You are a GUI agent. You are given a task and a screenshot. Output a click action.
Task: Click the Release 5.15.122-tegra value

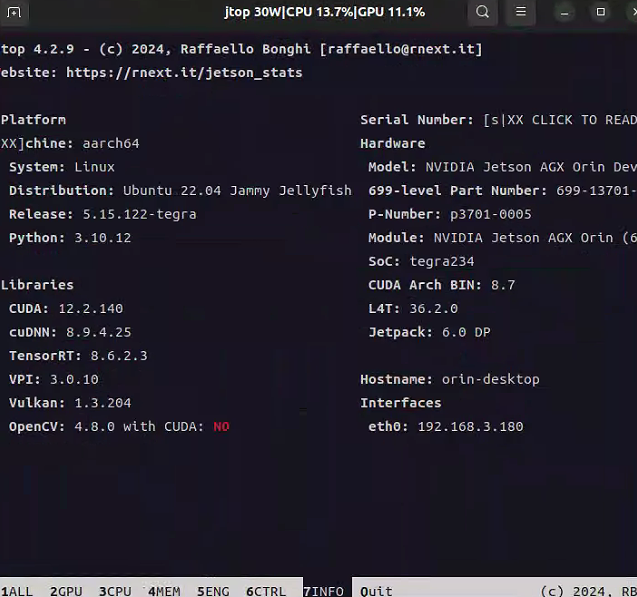click(x=139, y=214)
